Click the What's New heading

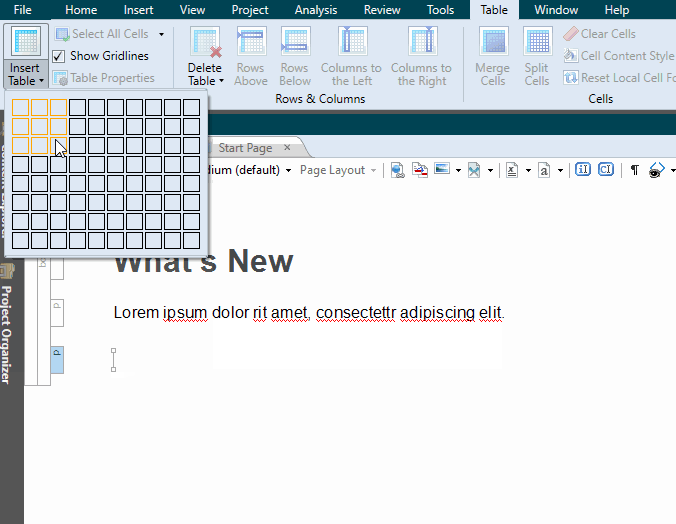click(203, 261)
